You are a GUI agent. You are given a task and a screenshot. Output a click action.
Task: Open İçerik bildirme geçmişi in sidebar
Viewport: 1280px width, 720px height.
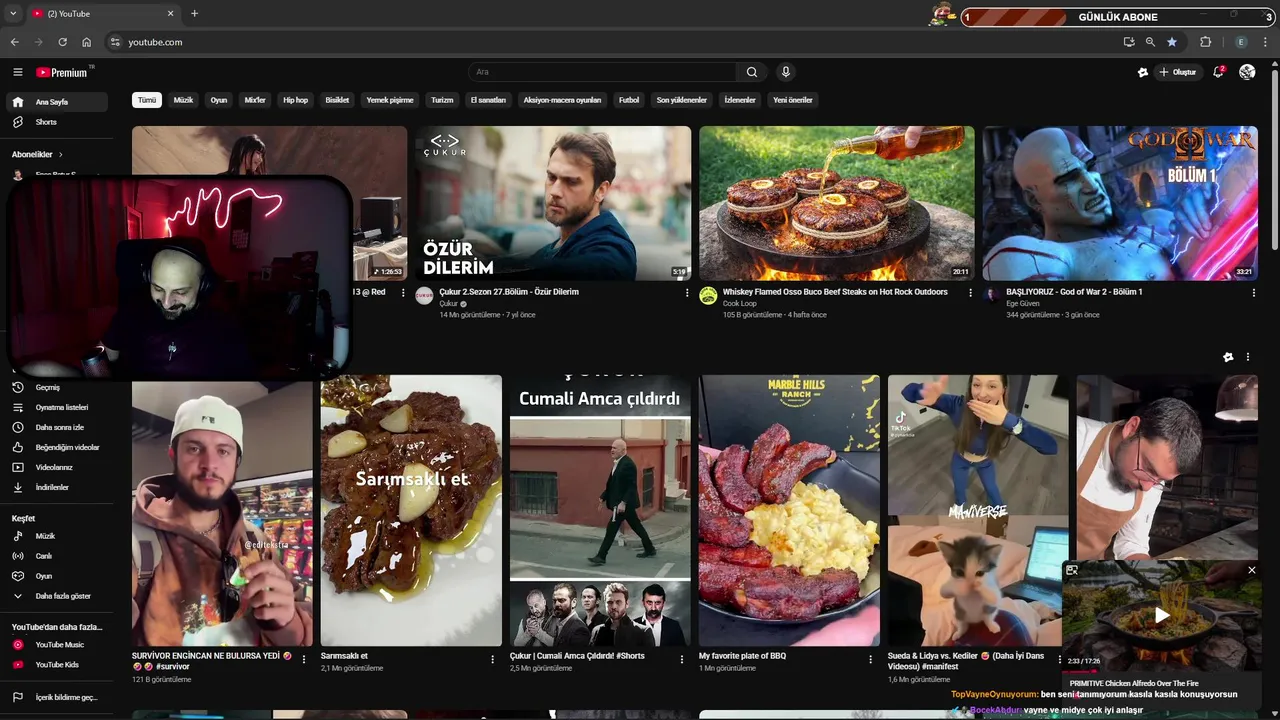[x=57, y=697]
